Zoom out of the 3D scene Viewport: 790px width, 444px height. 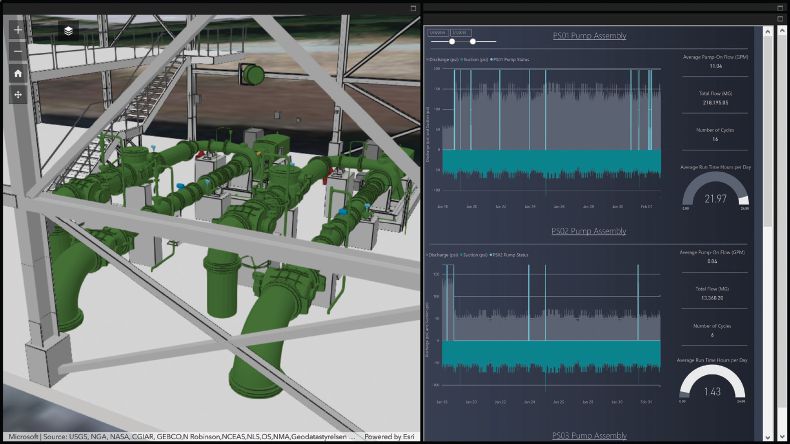pyautogui.click(x=18, y=51)
